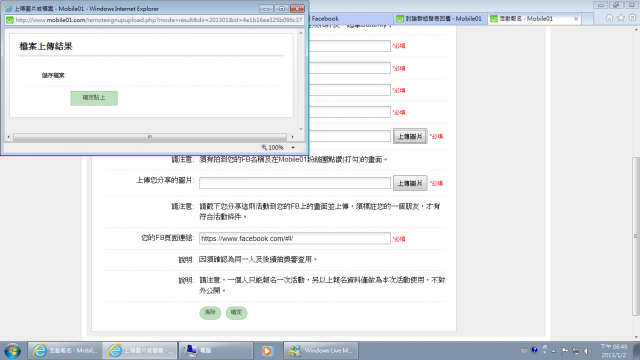Click the shared-picture file path field
Viewport: 640px width, 360px height.
(x=295, y=183)
